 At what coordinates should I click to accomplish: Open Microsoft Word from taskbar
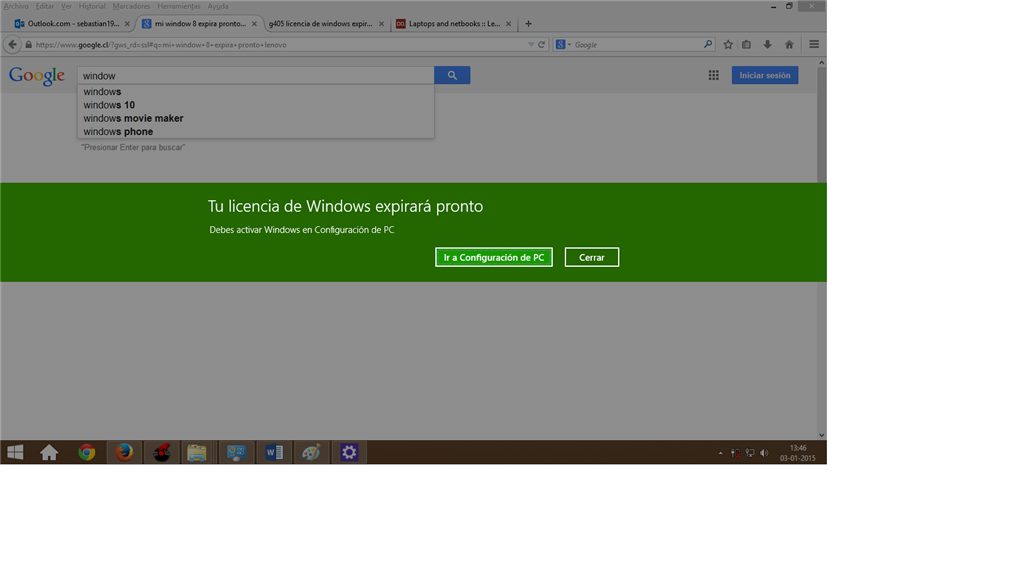[x=274, y=452]
